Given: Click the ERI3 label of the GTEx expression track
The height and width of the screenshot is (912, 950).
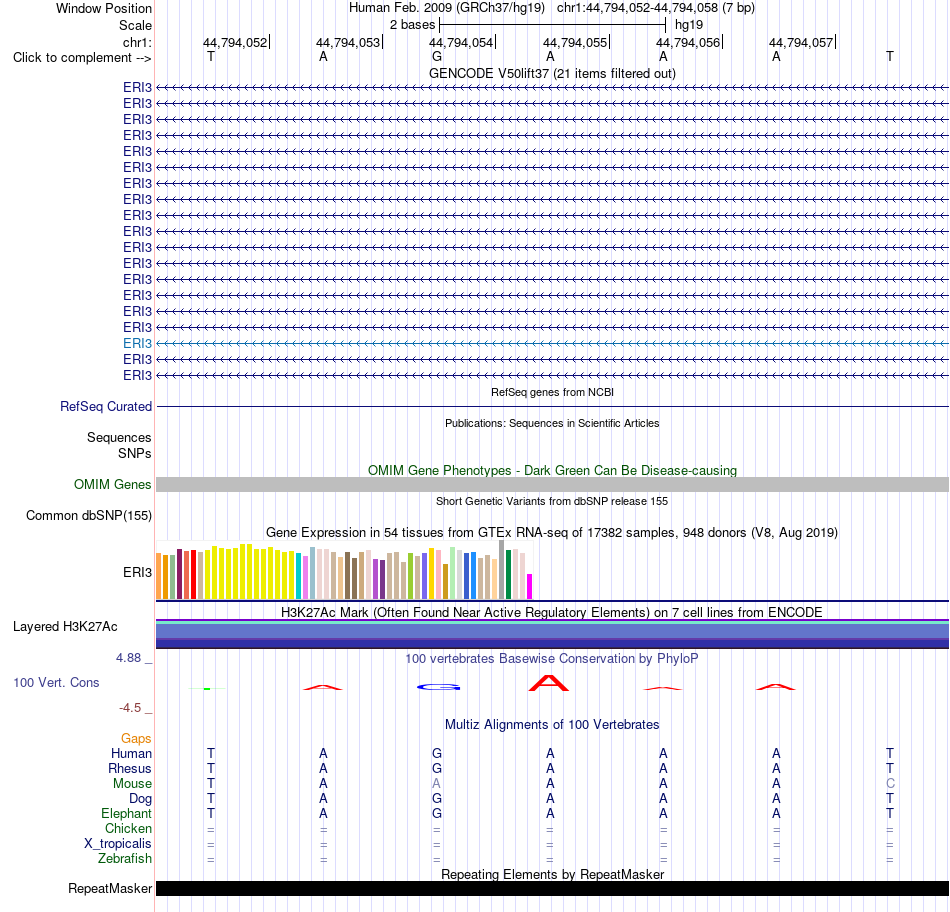Looking at the screenshot, I should (137, 572).
